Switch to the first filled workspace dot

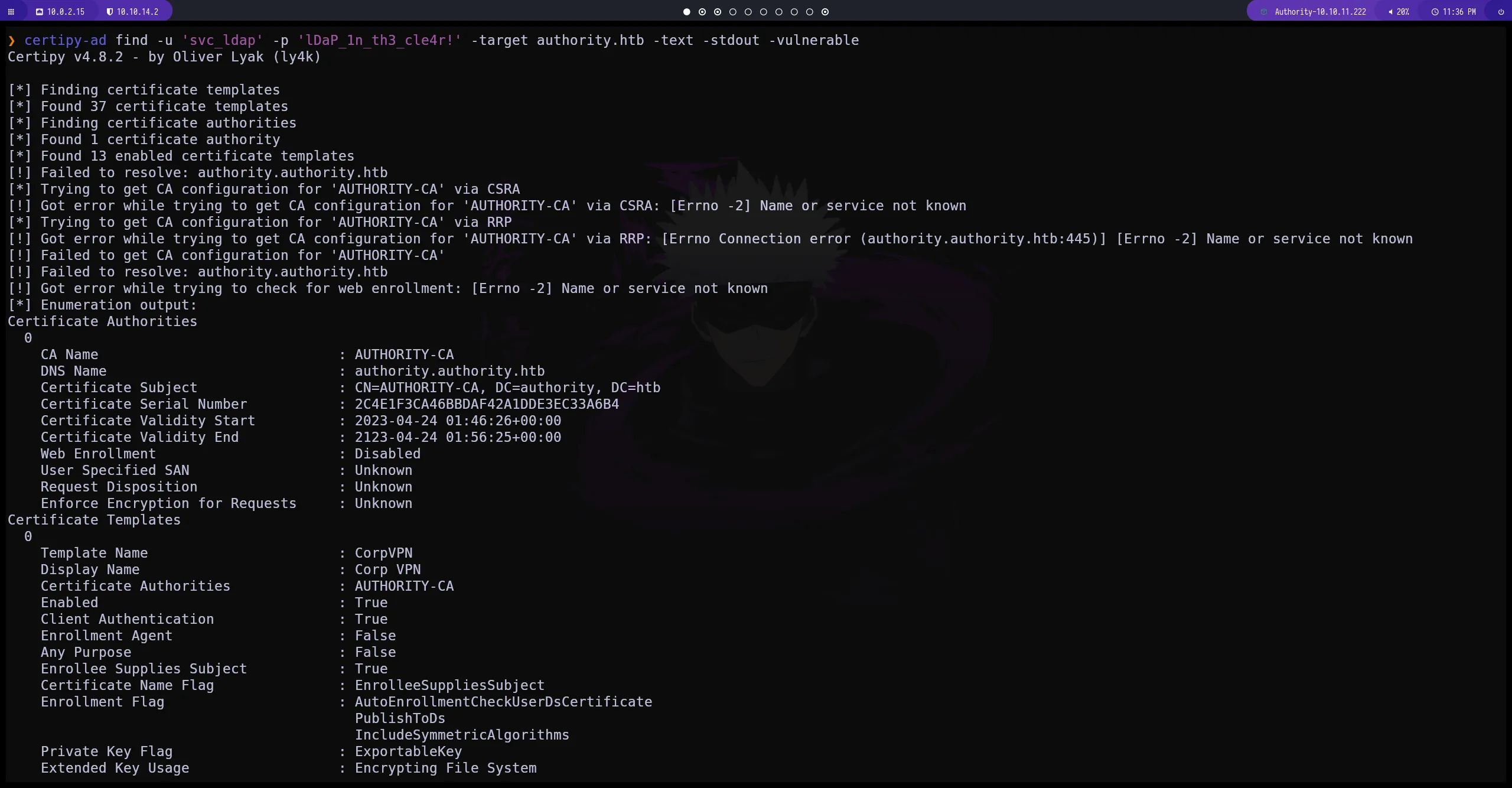click(686, 12)
